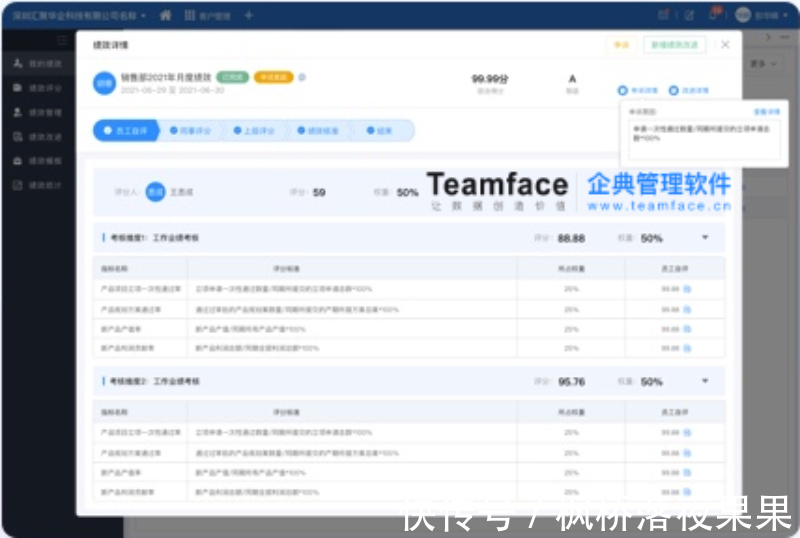
Task: Open note icon in 考核维度2 second indicator row
Action: (687, 453)
